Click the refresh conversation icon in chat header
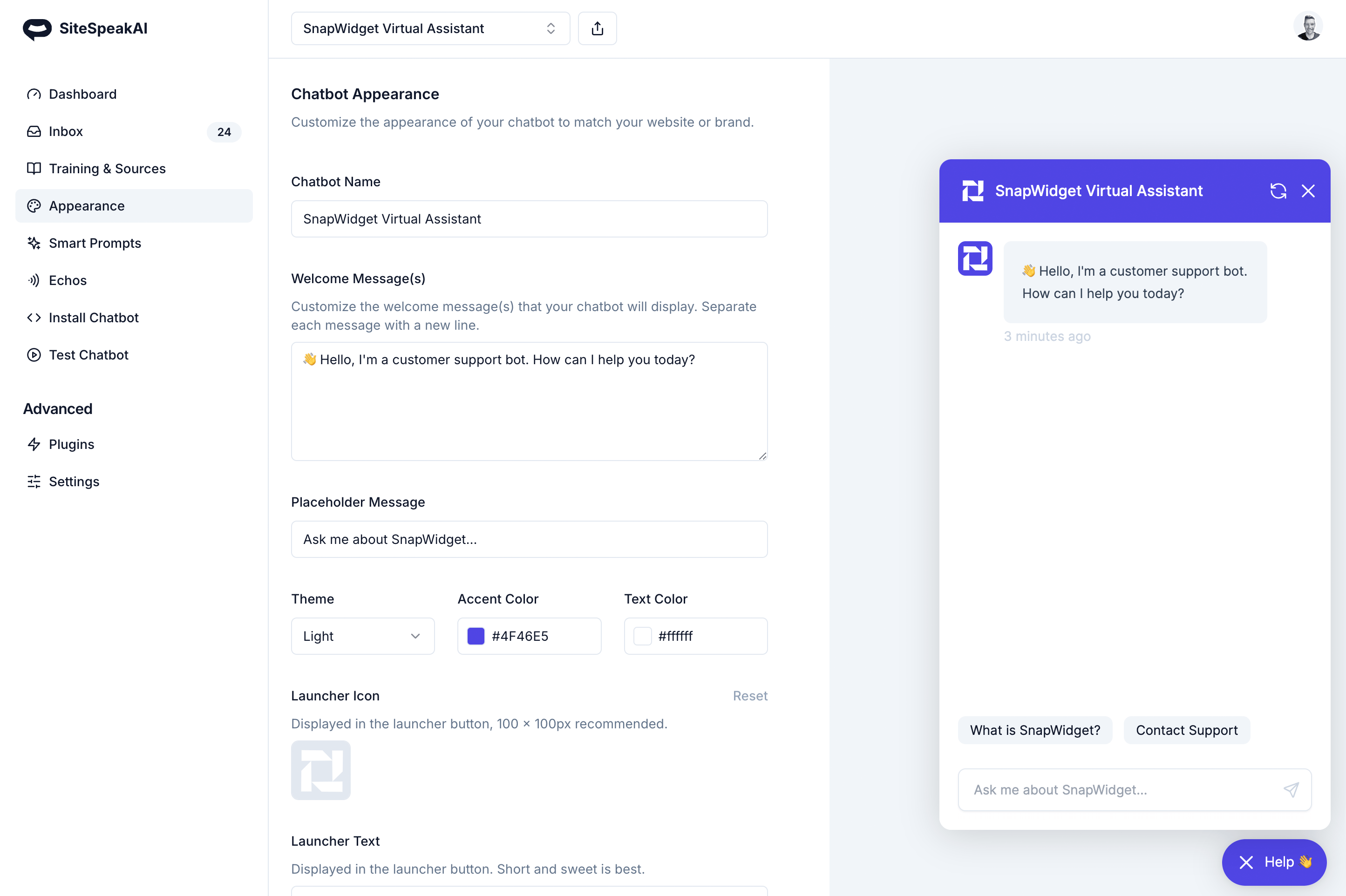Image resolution: width=1346 pixels, height=896 pixels. point(1278,191)
